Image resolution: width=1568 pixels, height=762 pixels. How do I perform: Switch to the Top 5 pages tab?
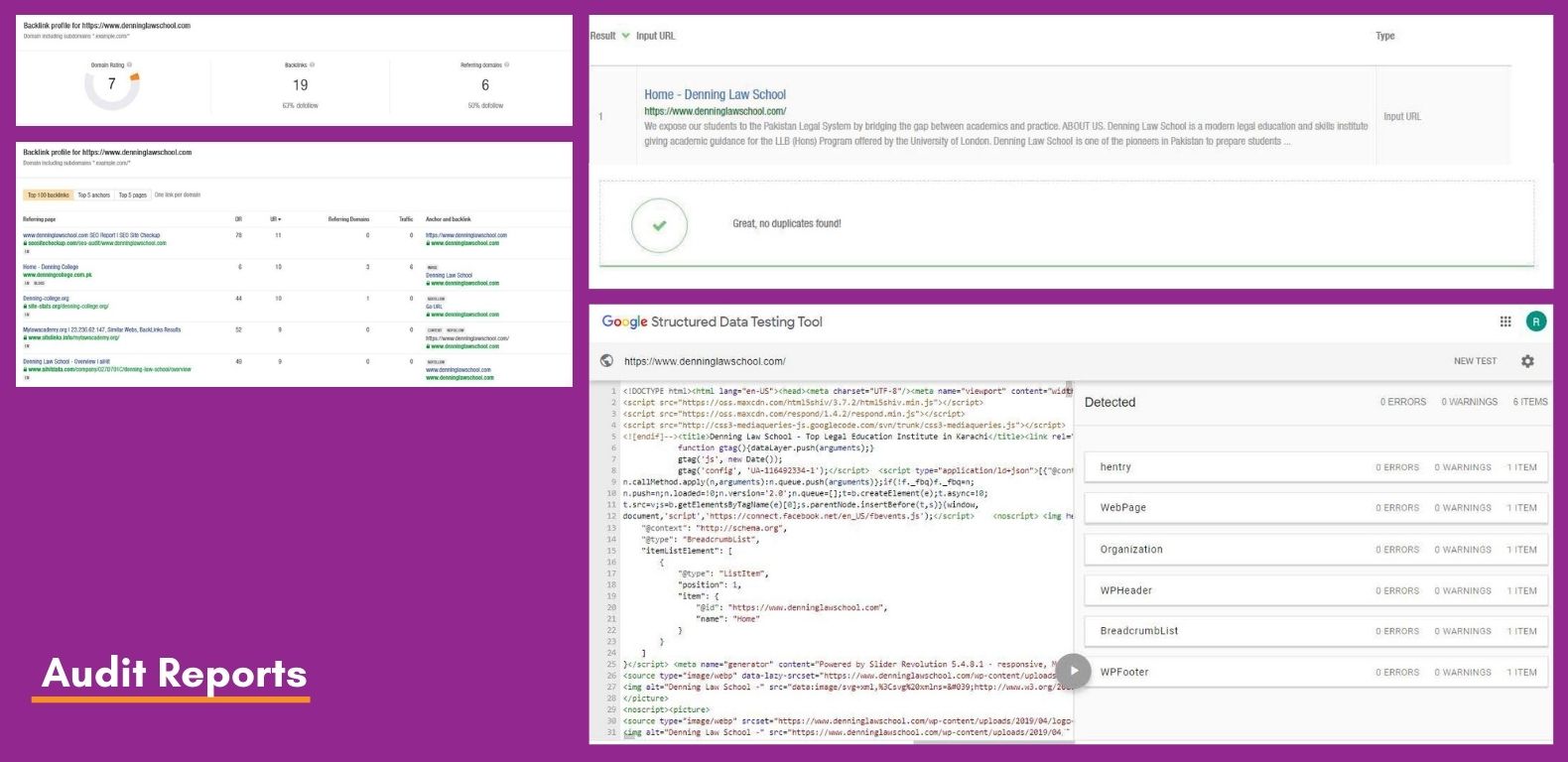pyautogui.click(x=133, y=195)
